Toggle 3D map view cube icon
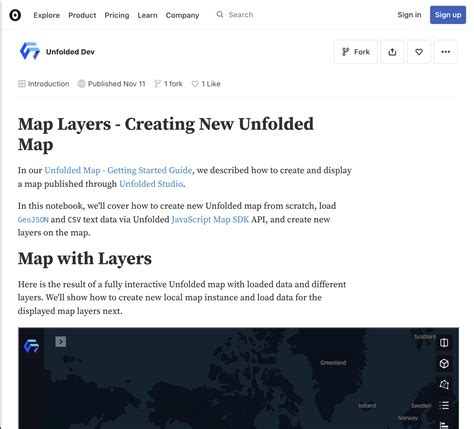The height and width of the screenshot is (429, 474). pos(444,363)
